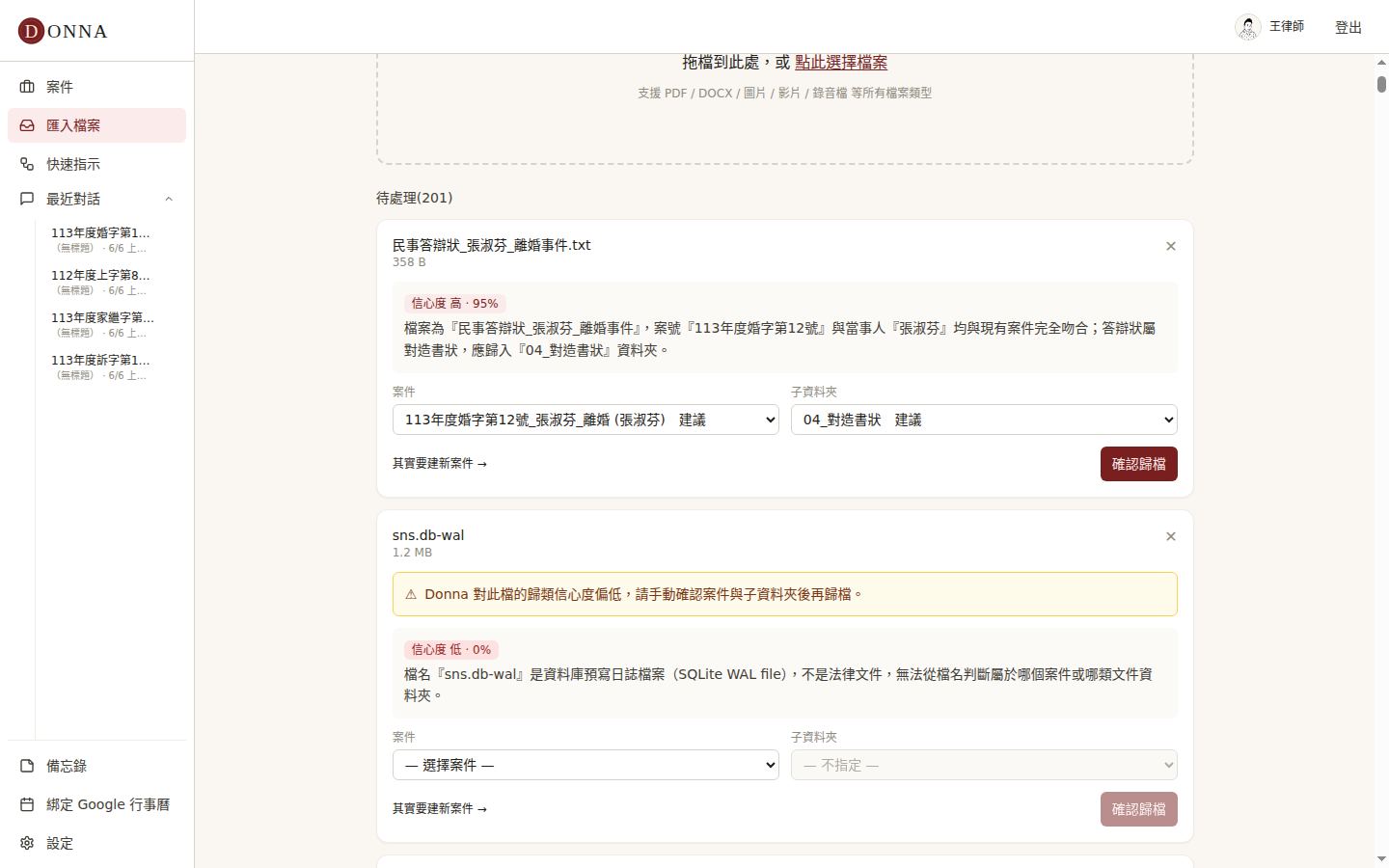
Task: Open the 備忘錄 note icon
Action: [x=27, y=766]
